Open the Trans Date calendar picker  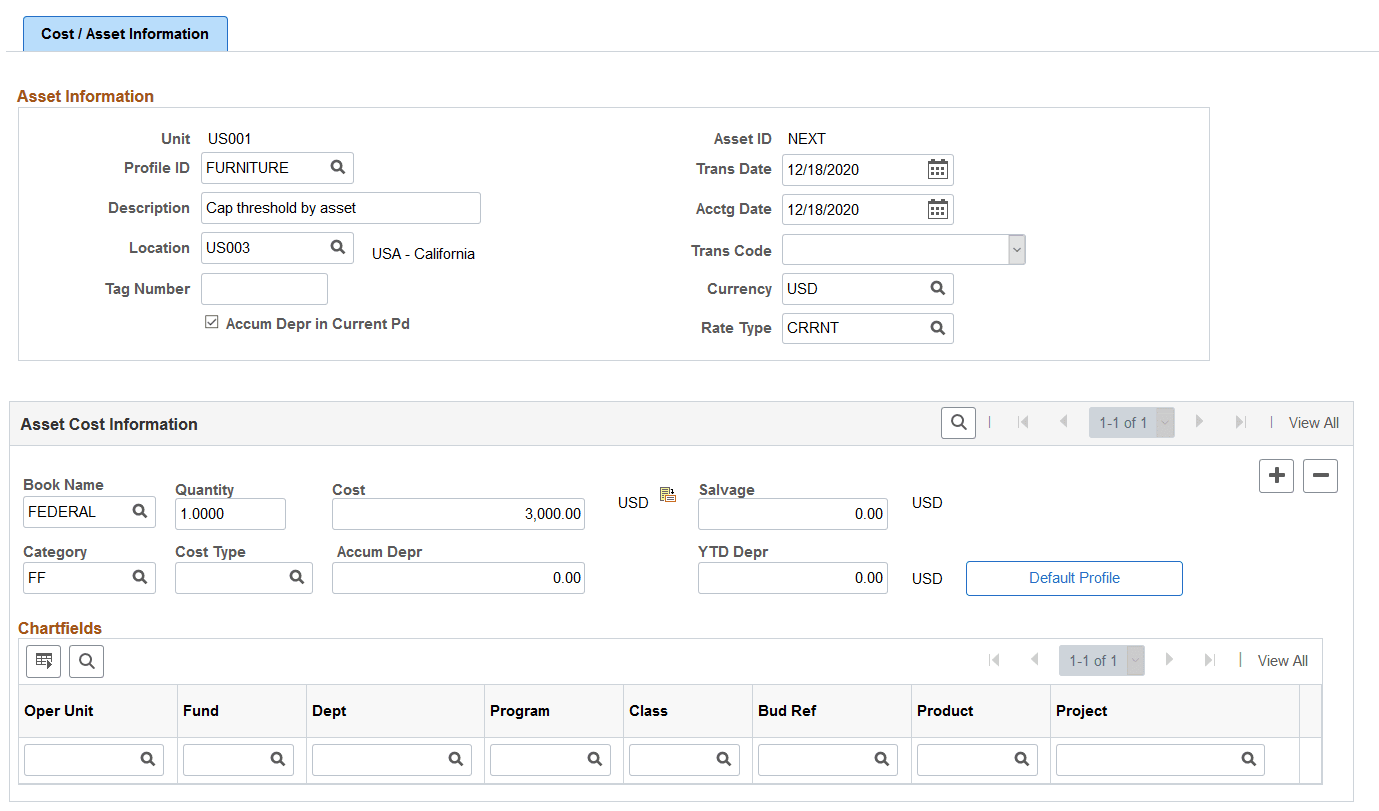(x=937, y=169)
